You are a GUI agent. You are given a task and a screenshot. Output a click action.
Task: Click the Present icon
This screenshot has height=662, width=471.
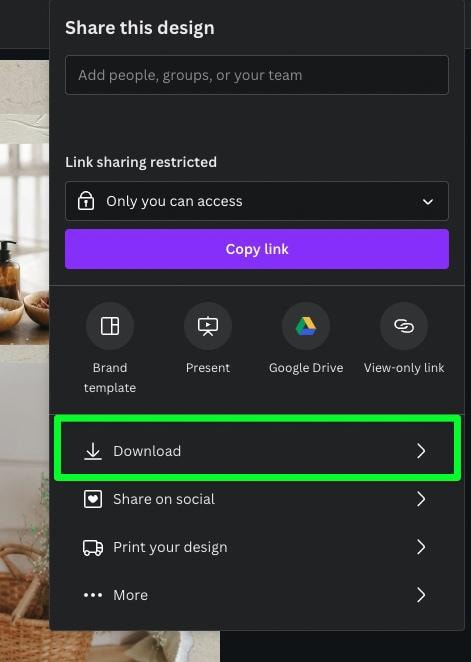208,326
